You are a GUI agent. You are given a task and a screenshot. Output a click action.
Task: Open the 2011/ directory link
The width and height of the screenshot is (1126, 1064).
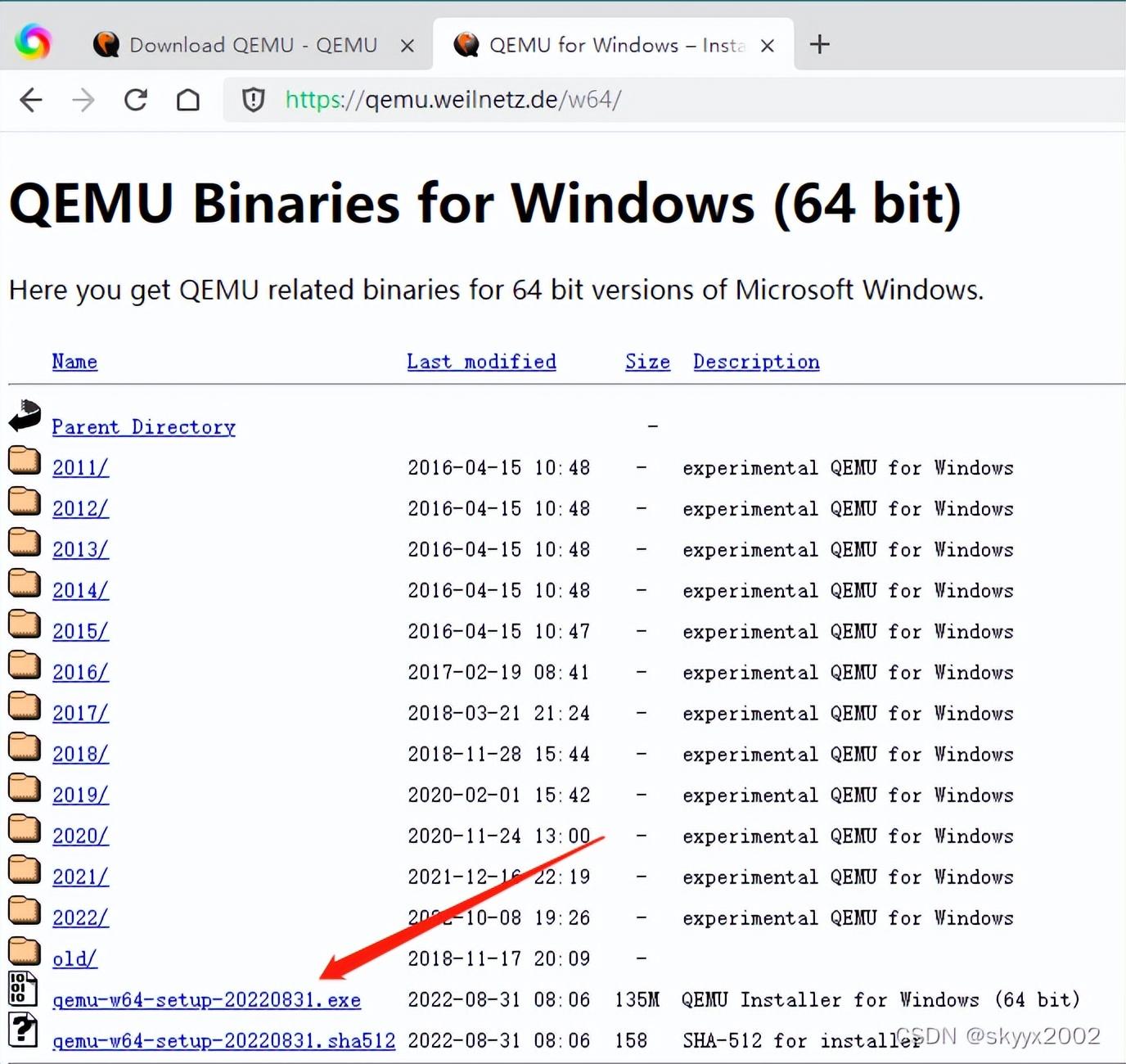[80, 468]
